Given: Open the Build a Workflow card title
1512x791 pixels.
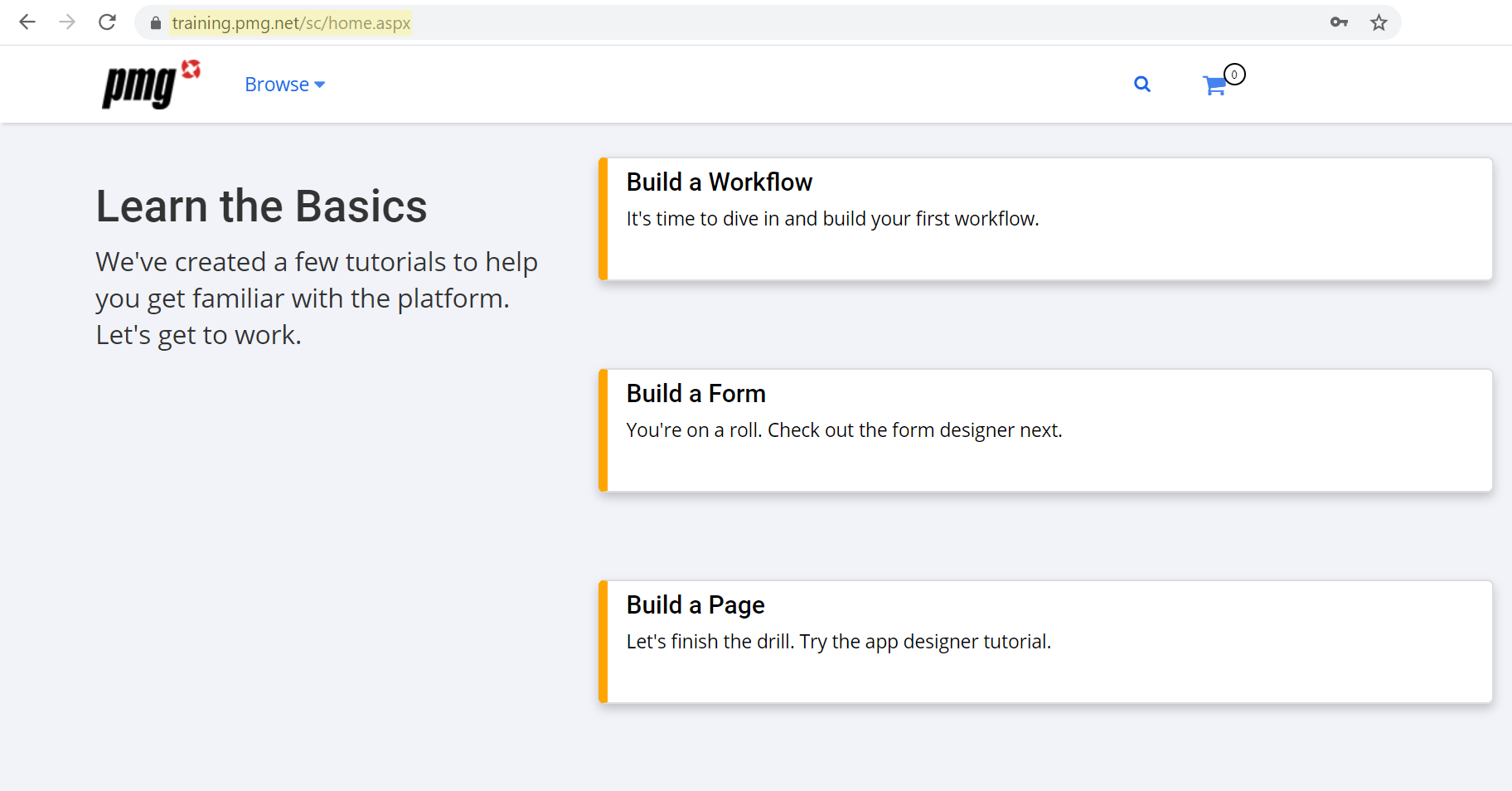Looking at the screenshot, I should coord(719,182).
